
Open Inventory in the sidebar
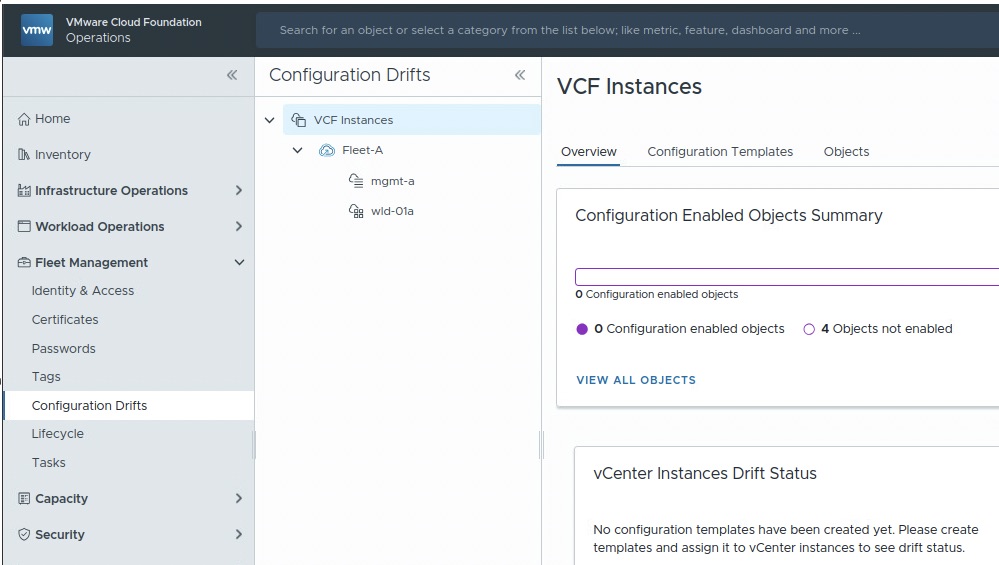(x=62, y=154)
